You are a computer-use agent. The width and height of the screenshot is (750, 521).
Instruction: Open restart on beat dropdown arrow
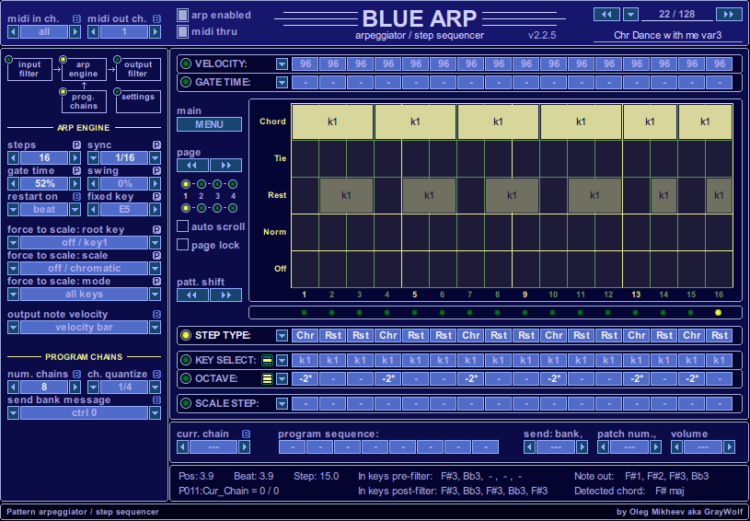click(x=75, y=210)
